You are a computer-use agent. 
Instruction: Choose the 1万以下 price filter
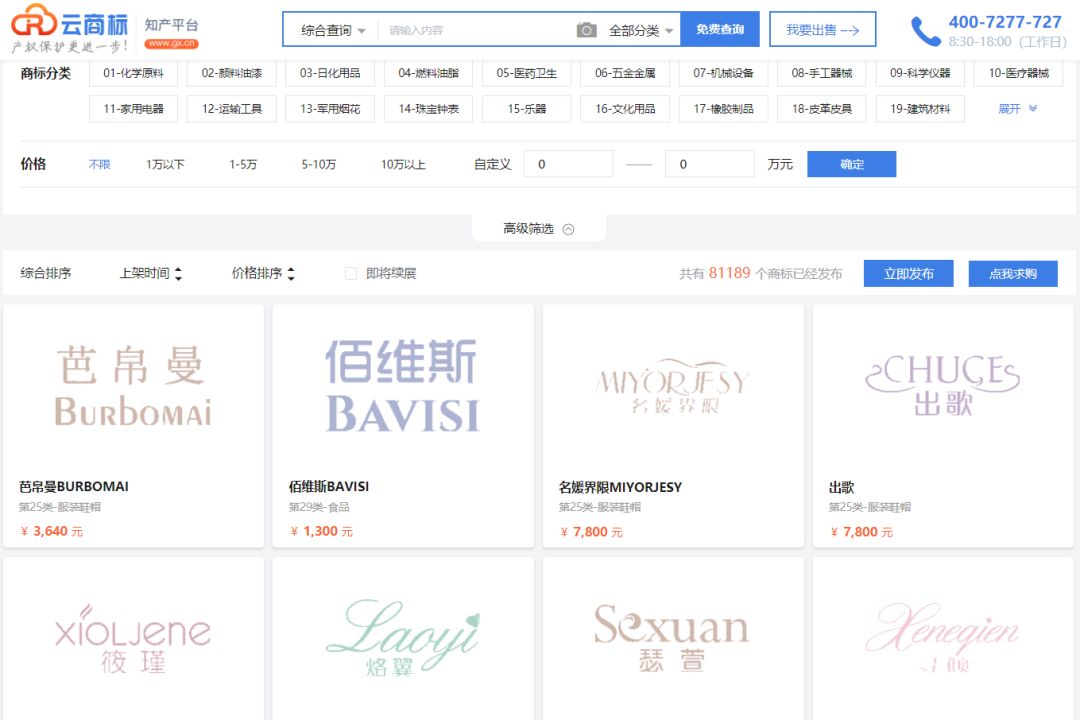click(x=165, y=165)
